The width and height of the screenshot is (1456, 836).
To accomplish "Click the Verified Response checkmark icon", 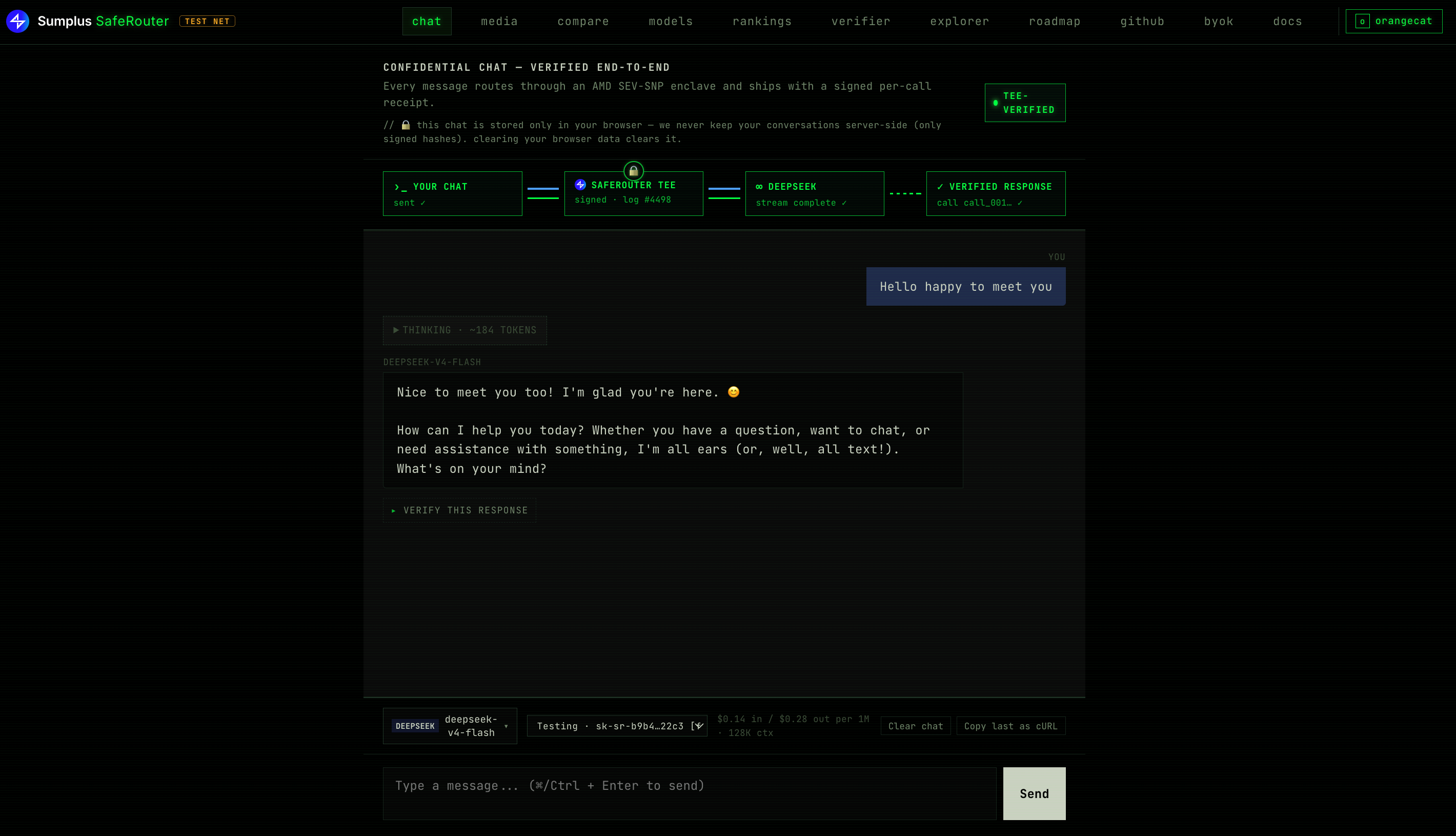I will coord(940,187).
